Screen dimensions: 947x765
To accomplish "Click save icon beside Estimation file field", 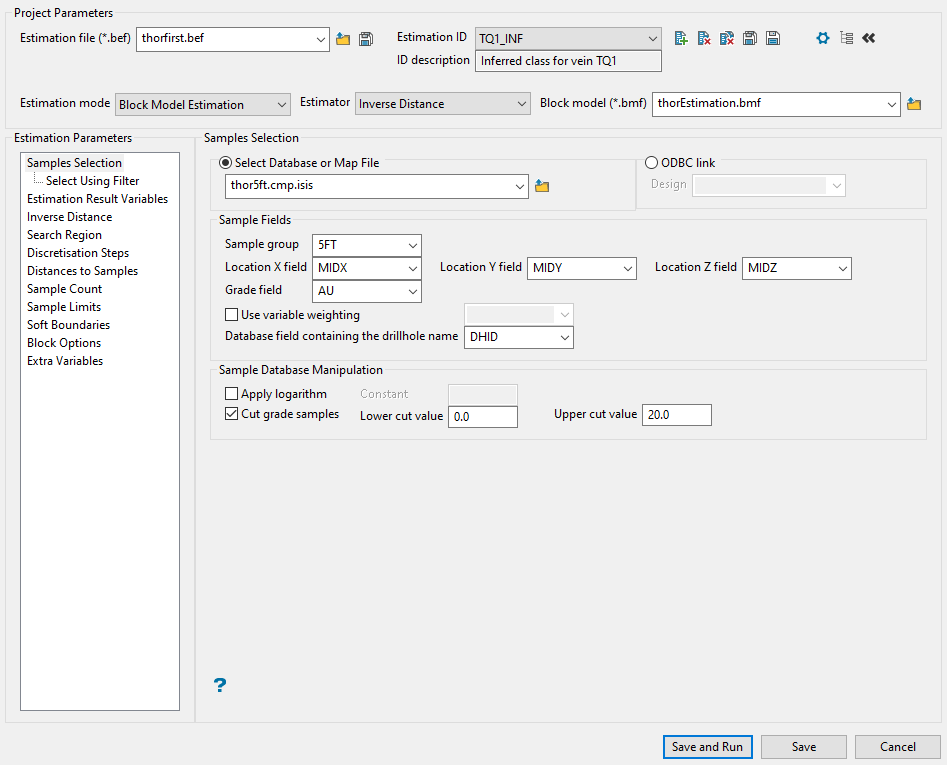I will (x=366, y=39).
